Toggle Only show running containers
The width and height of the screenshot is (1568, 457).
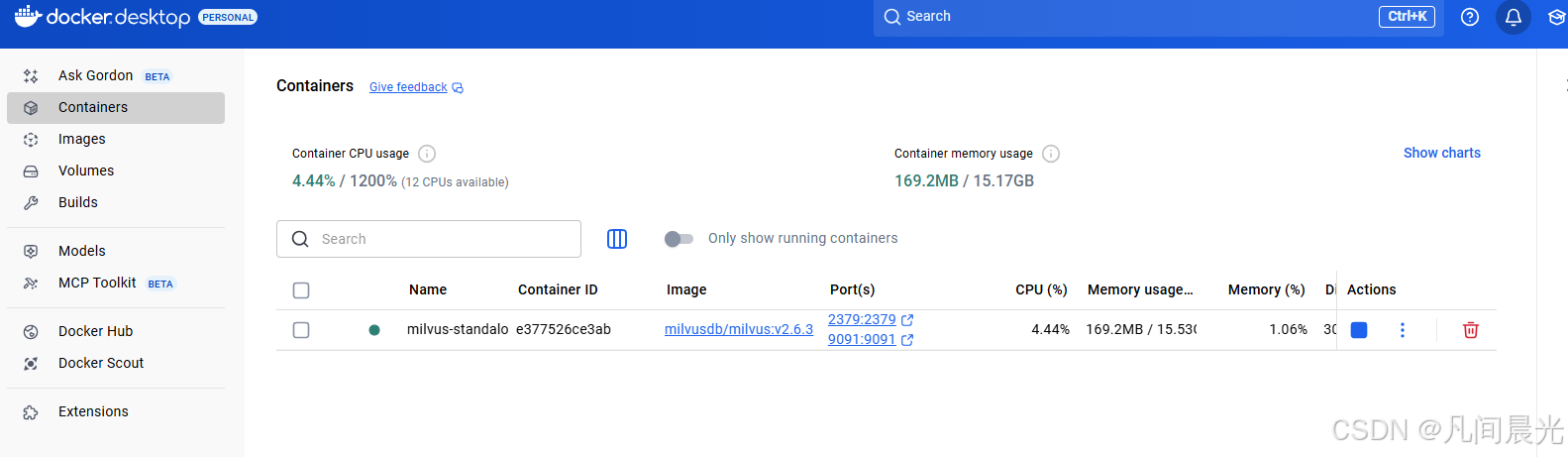click(x=679, y=239)
